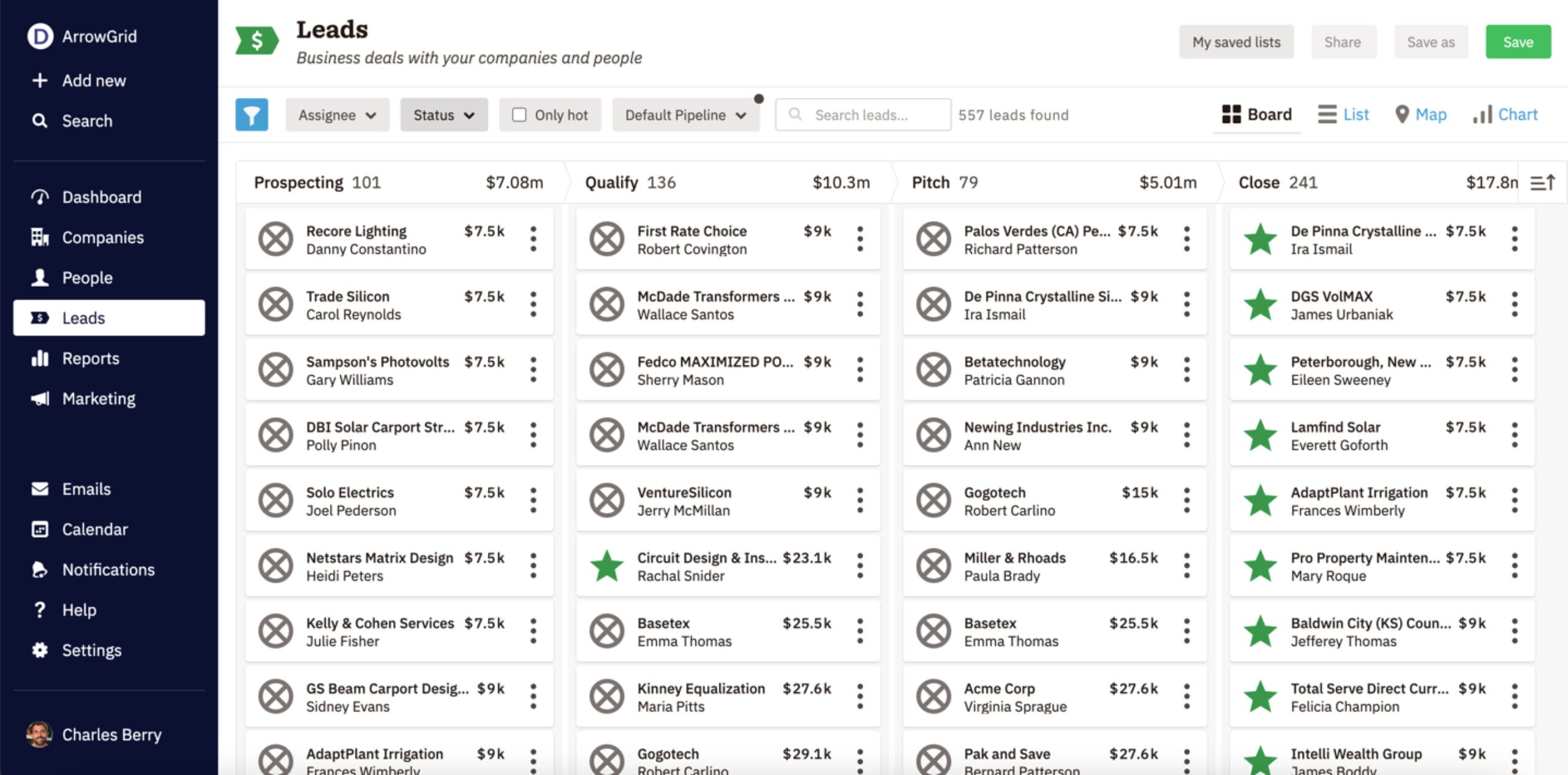Star the Recore Lighting lead

click(x=276, y=239)
